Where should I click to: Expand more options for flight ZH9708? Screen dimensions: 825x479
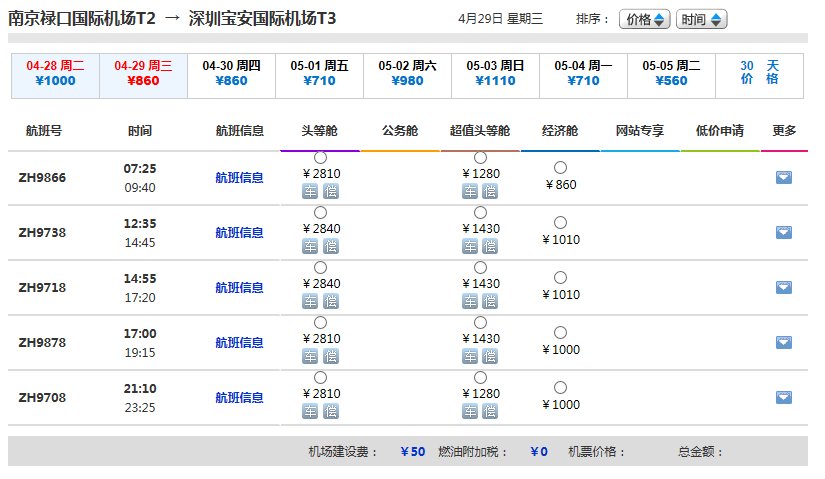pyautogui.click(x=784, y=397)
